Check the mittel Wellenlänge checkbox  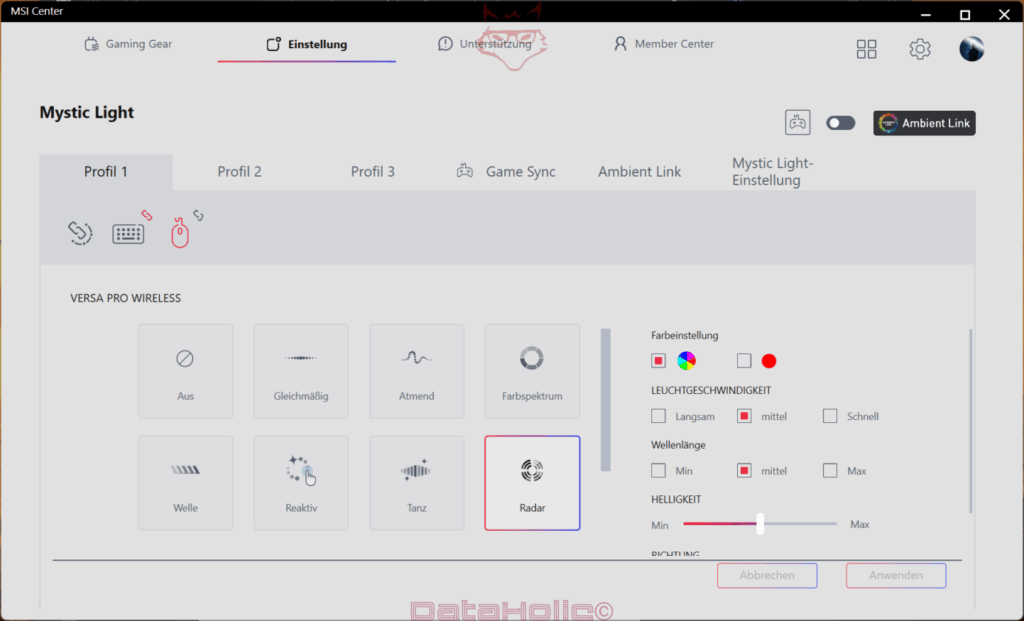(x=744, y=471)
